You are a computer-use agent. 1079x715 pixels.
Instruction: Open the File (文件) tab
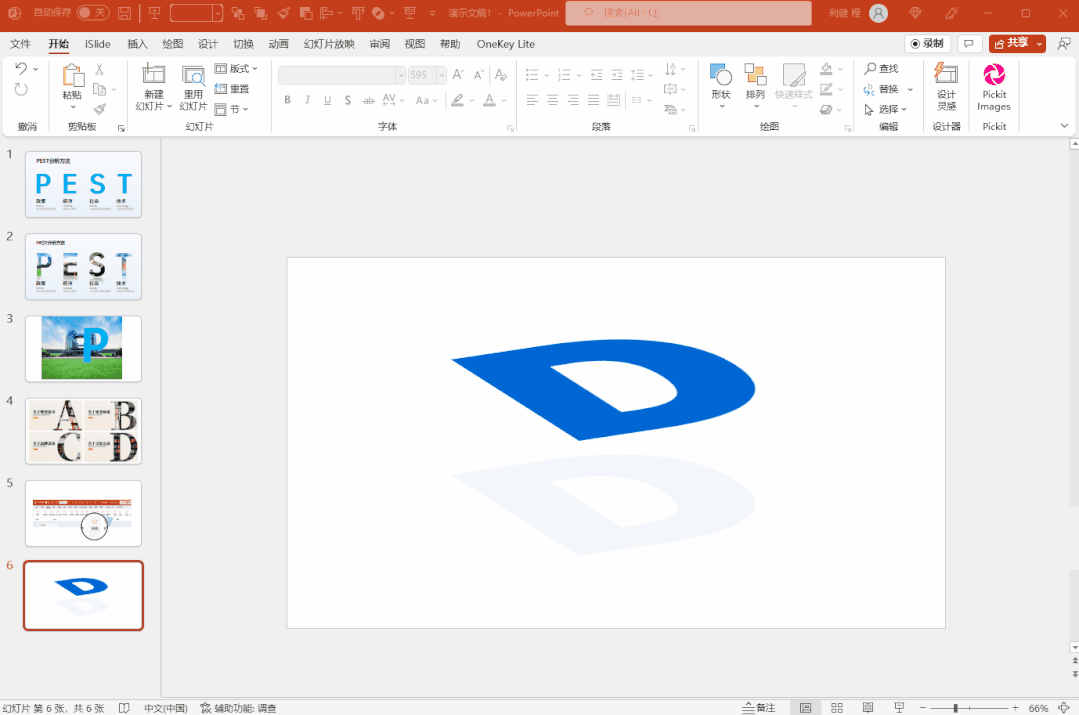pyautogui.click(x=20, y=44)
